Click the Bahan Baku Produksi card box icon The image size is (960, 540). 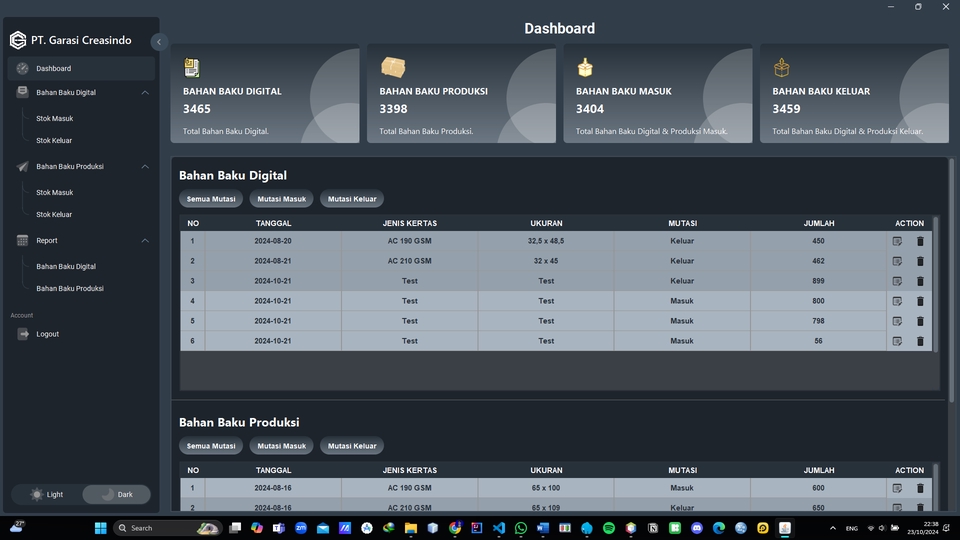393,67
